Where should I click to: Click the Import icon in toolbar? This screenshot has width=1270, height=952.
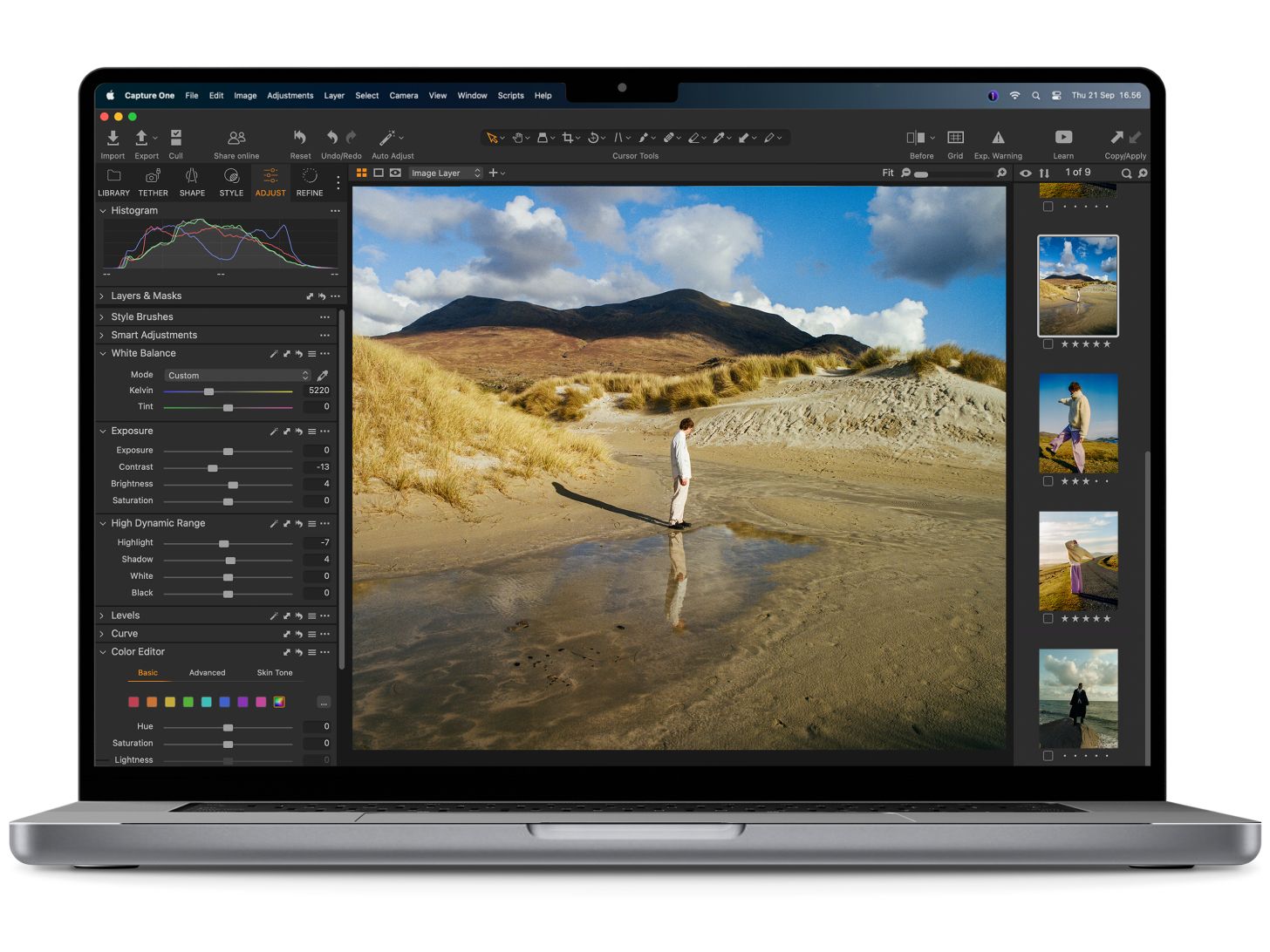click(113, 139)
